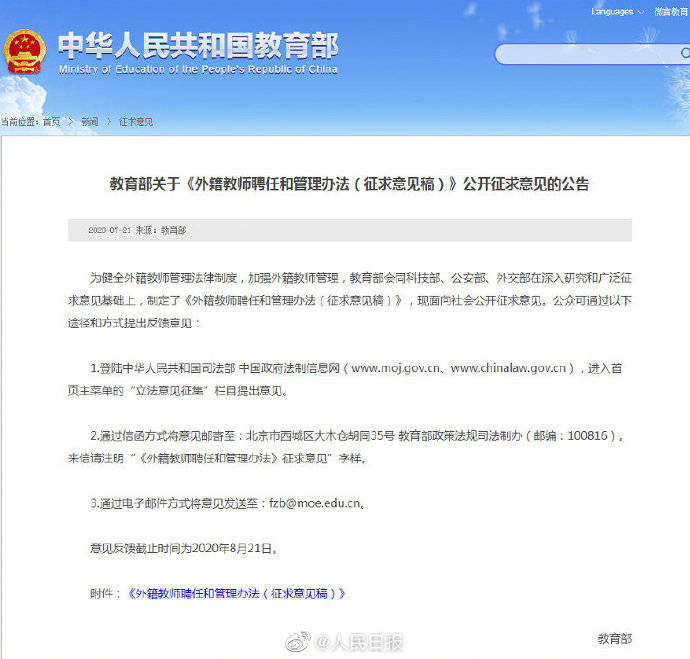Click the postcode 100816
This screenshot has height=659, width=690.
[587, 436]
